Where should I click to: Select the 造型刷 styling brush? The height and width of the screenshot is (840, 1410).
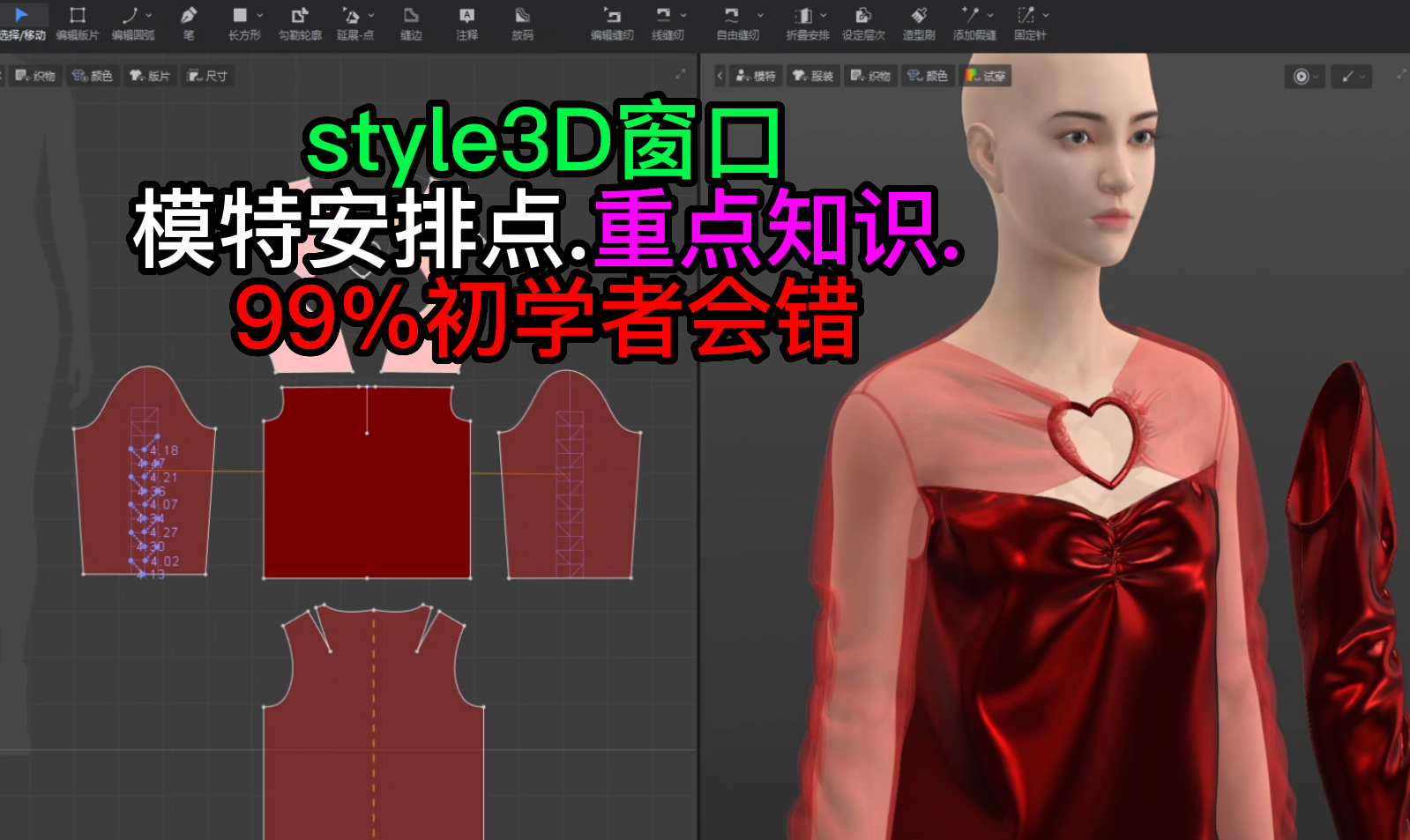click(x=919, y=22)
